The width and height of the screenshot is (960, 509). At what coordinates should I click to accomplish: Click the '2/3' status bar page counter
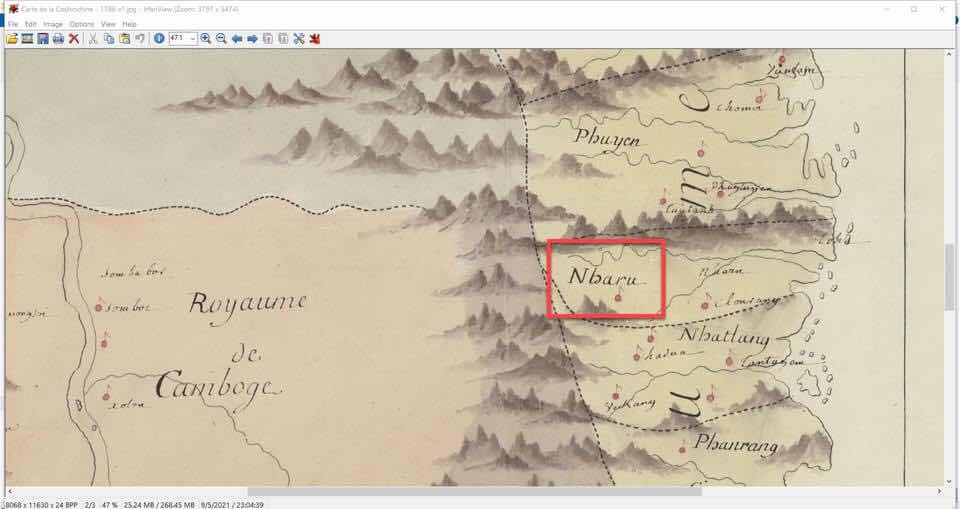click(x=90, y=505)
